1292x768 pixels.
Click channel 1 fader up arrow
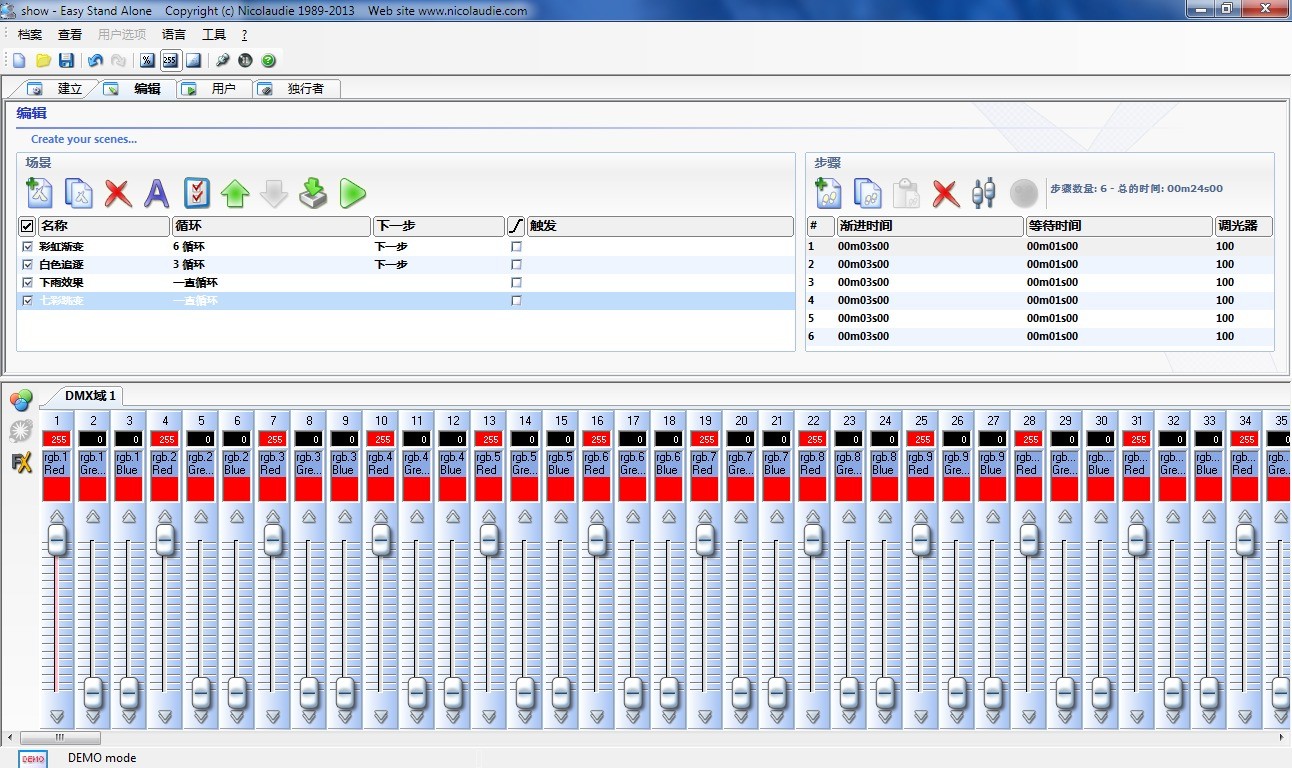[57, 517]
